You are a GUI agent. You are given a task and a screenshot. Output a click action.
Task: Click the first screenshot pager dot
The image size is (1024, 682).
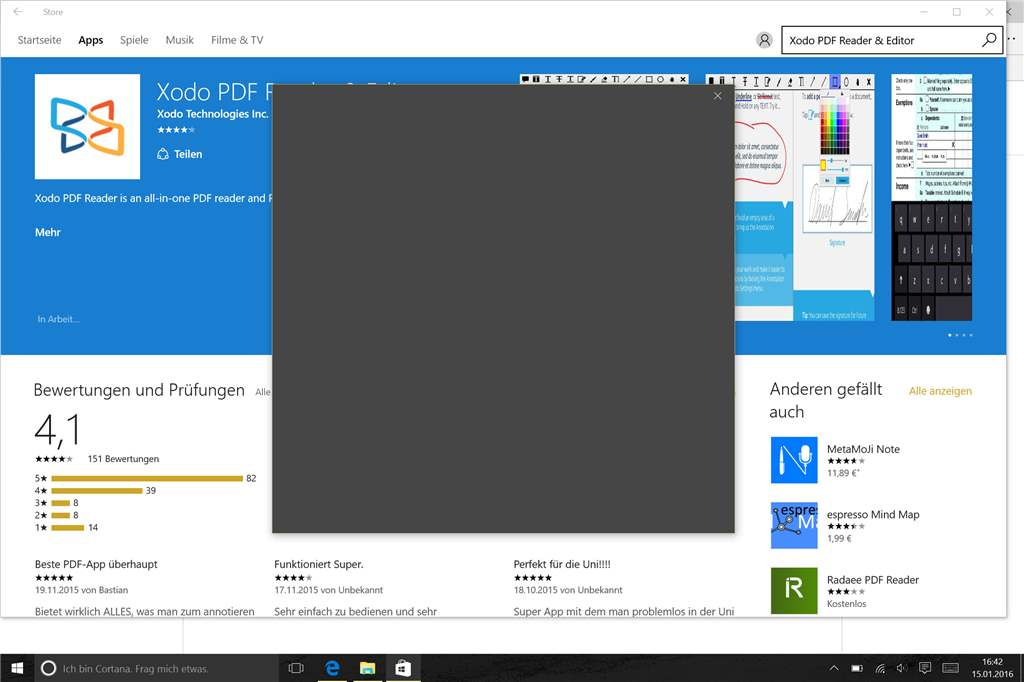[950, 335]
